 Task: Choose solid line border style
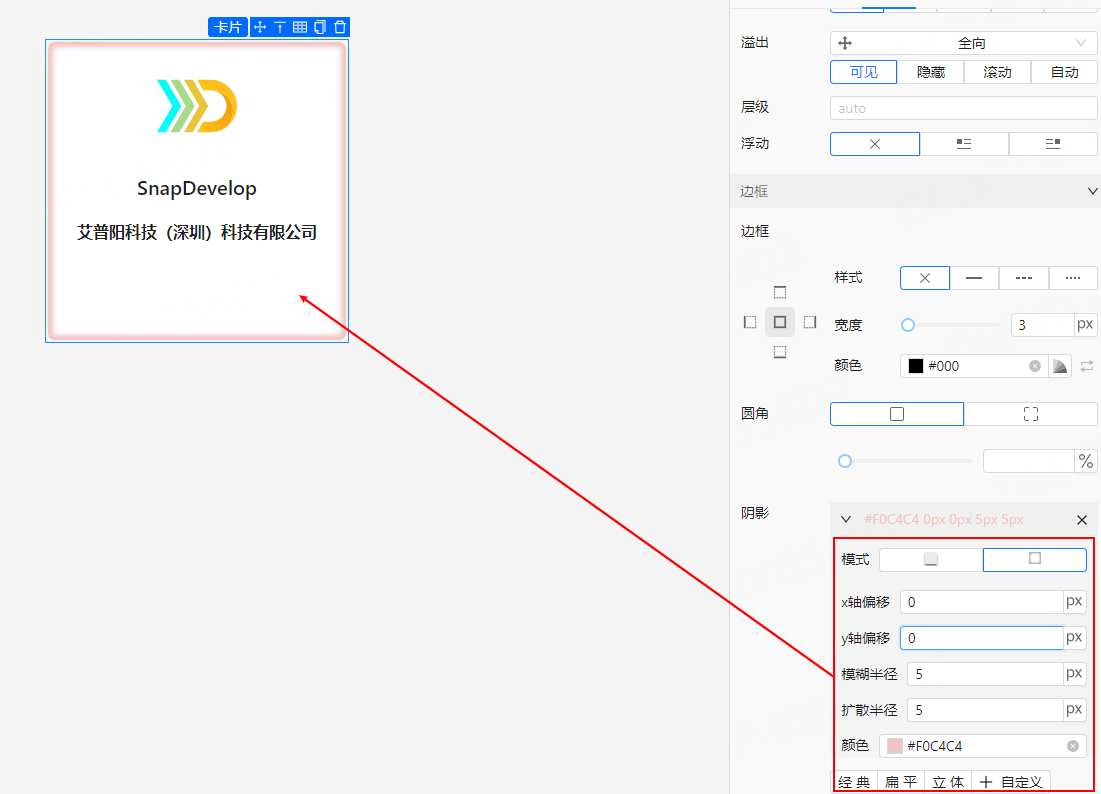point(974,278)
